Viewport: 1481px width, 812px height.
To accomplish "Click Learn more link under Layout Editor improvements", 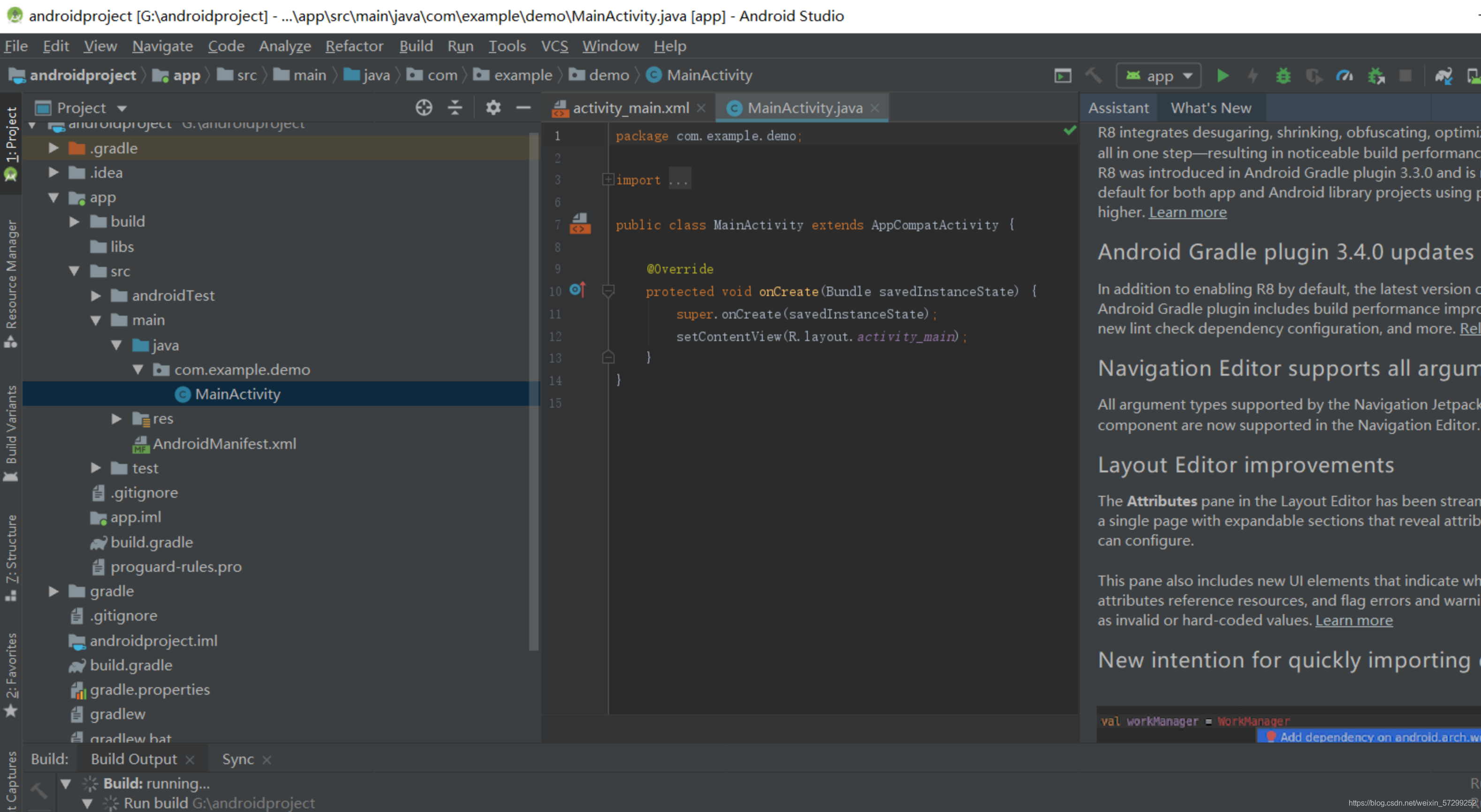I will point(1354,620).
